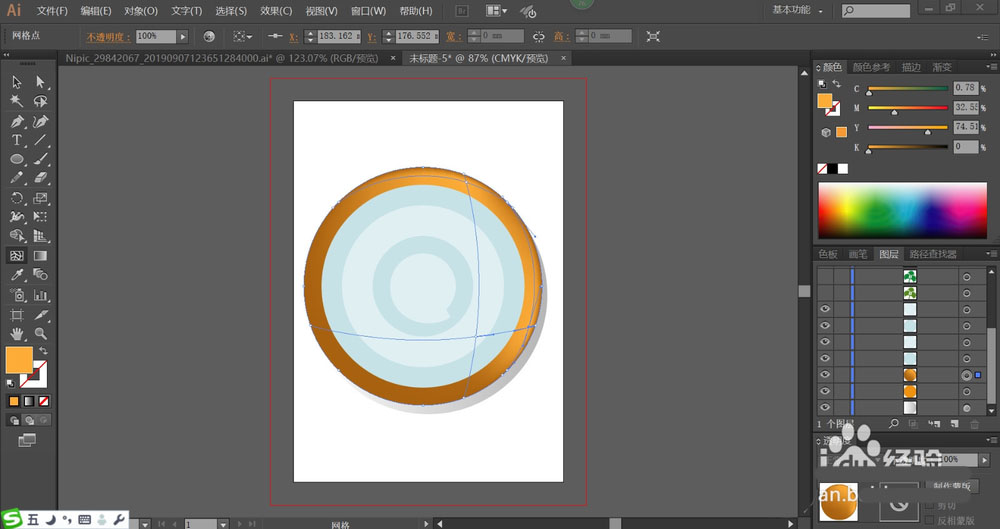Choose the Magic Wand tool
The width and height of the screenshot is (1000, 529).
pos(17,101)
